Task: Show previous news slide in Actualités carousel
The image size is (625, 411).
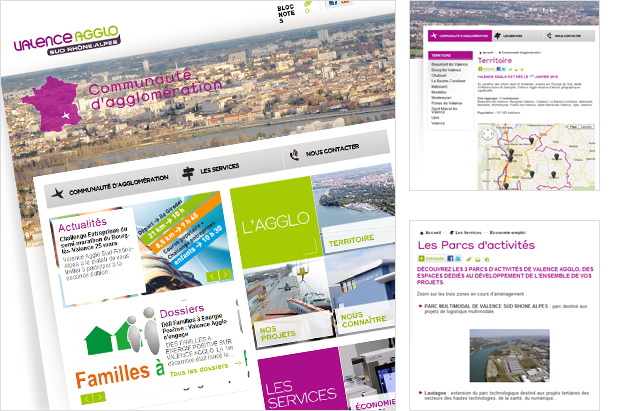Action: pyautogui.click(x=212, y=276)
